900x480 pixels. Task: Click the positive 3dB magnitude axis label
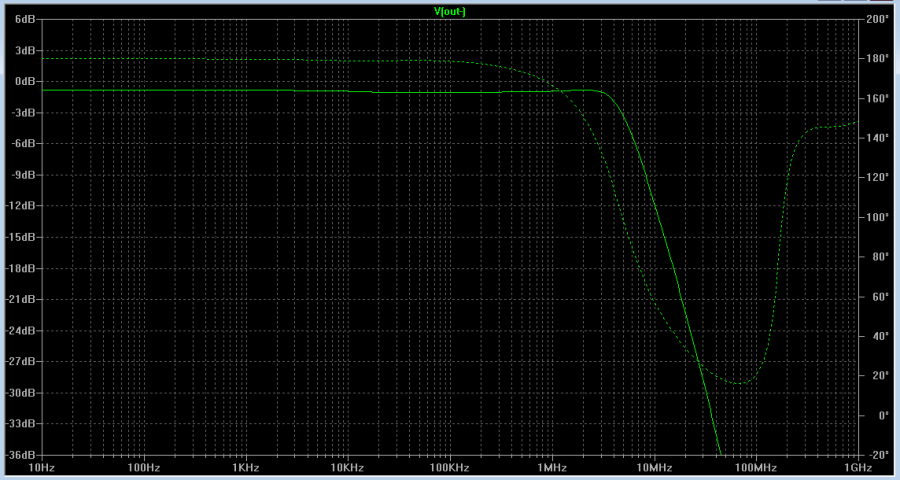click(25, 50)
